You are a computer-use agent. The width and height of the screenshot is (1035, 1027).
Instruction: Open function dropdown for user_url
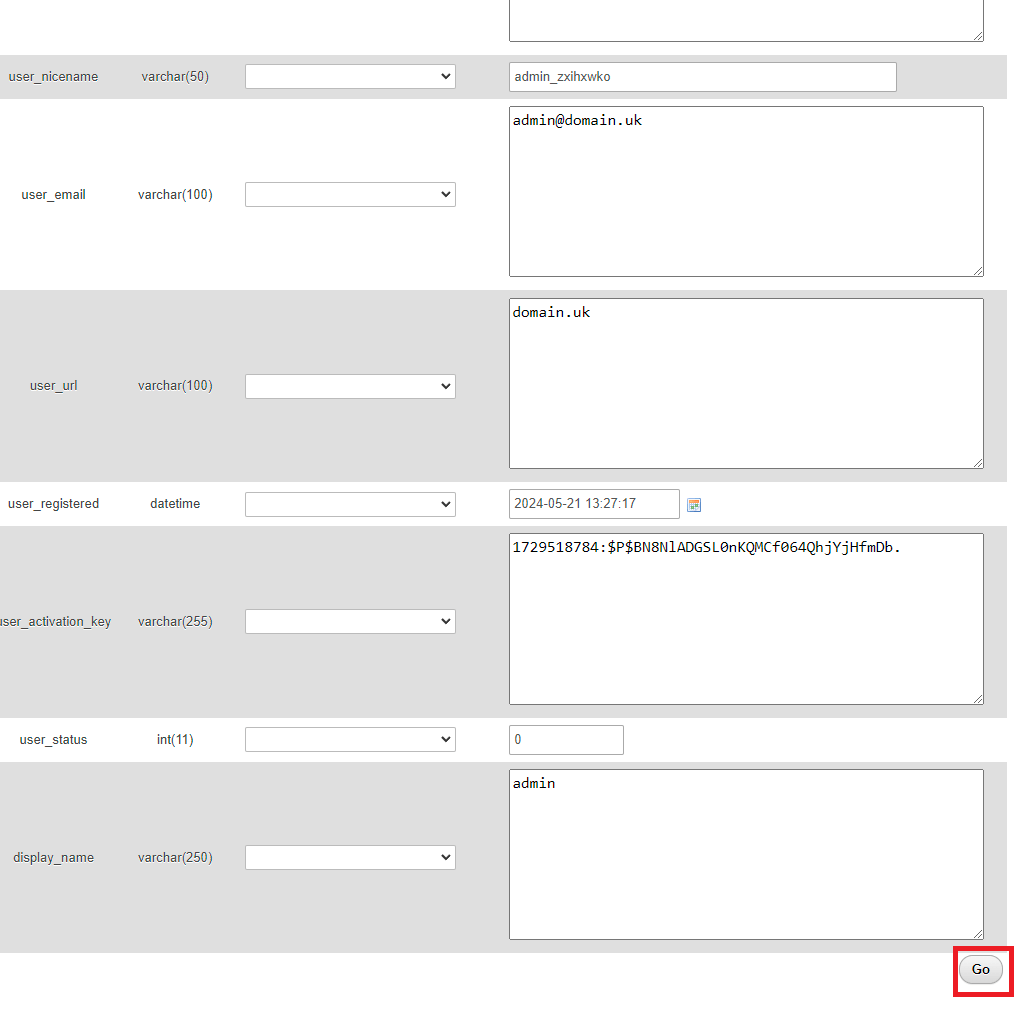coord(351,386)
